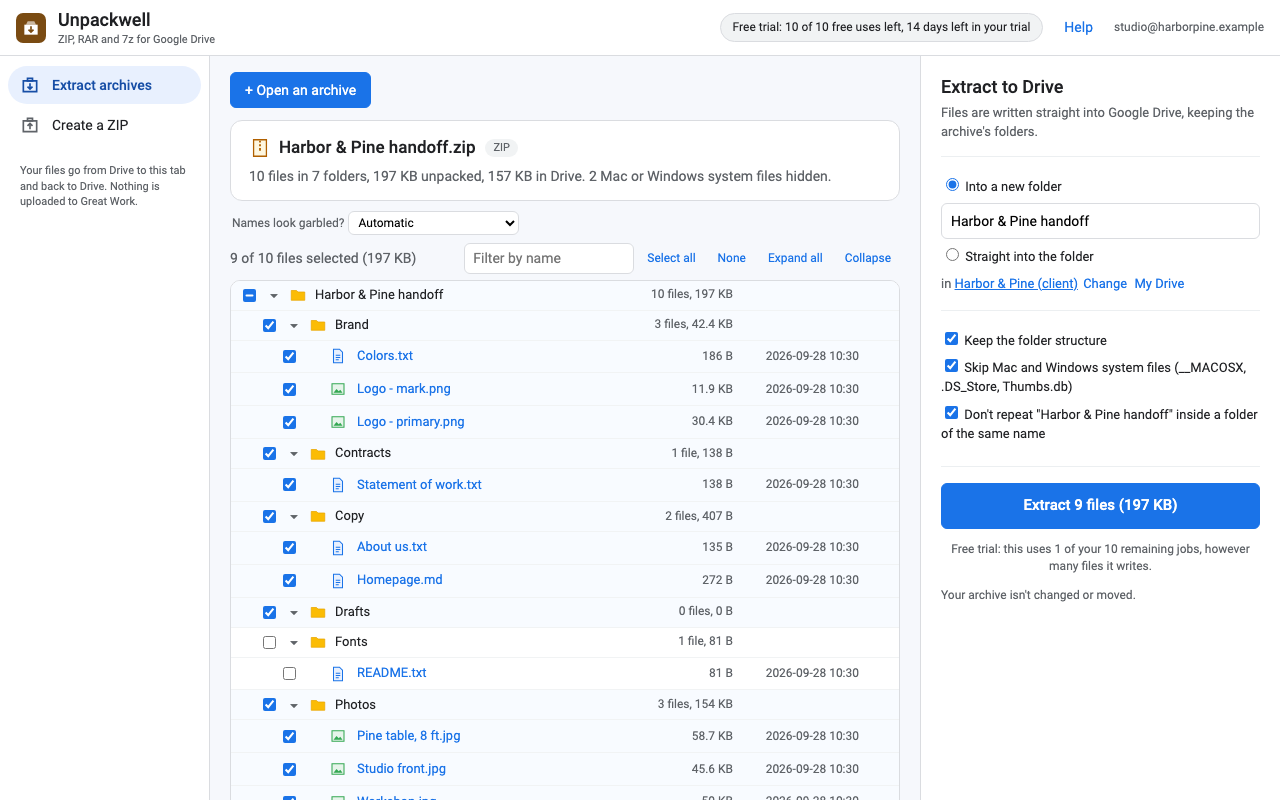Collapse the Copy folder arrow

click(294, 516)
